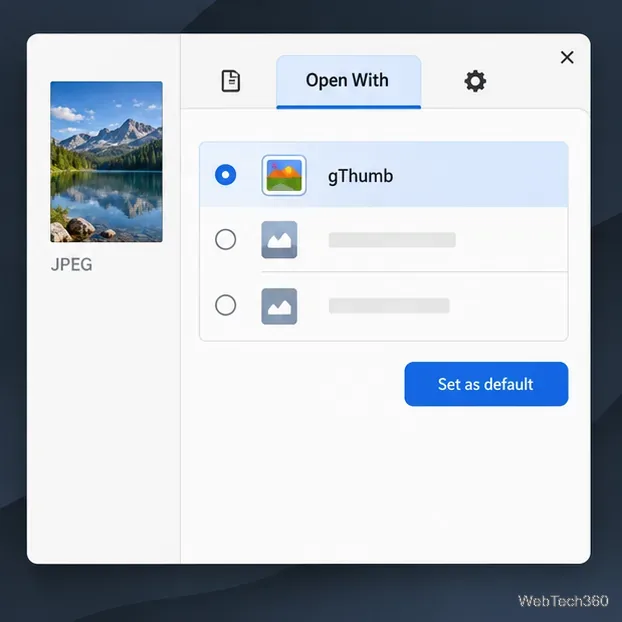The width and height of the screenshot is (622, 622).
Task: Select the gThumb radio button
Action: pos(225,175)
